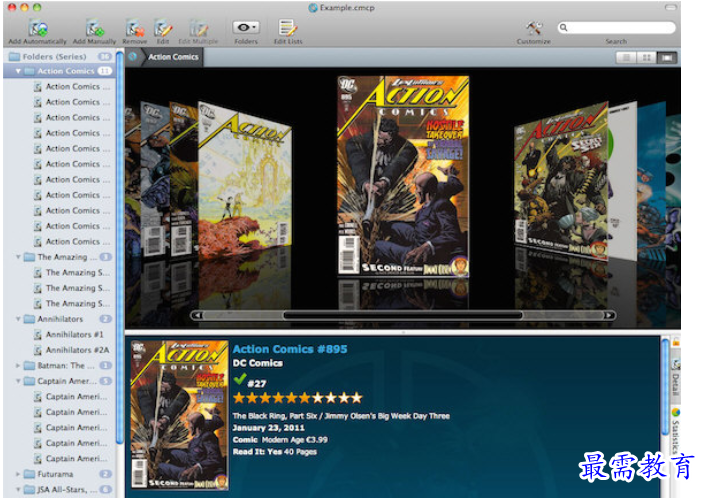Viewport: 703px width, 498px height.
Task: Click the search magnifier icon
Action: (x=564, y=28)
